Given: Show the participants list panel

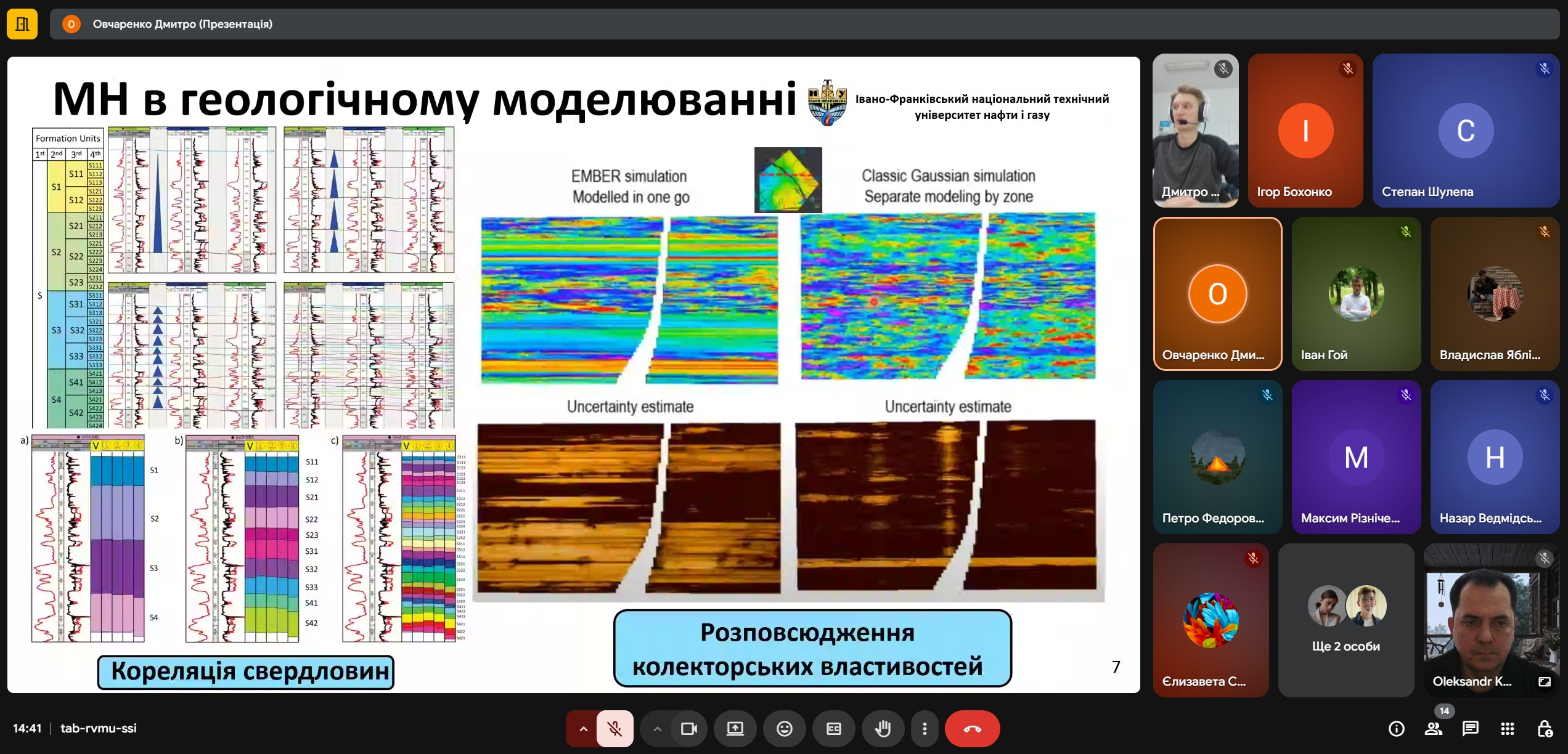Looking at the screenshot, I should [x=1433, y=729].
